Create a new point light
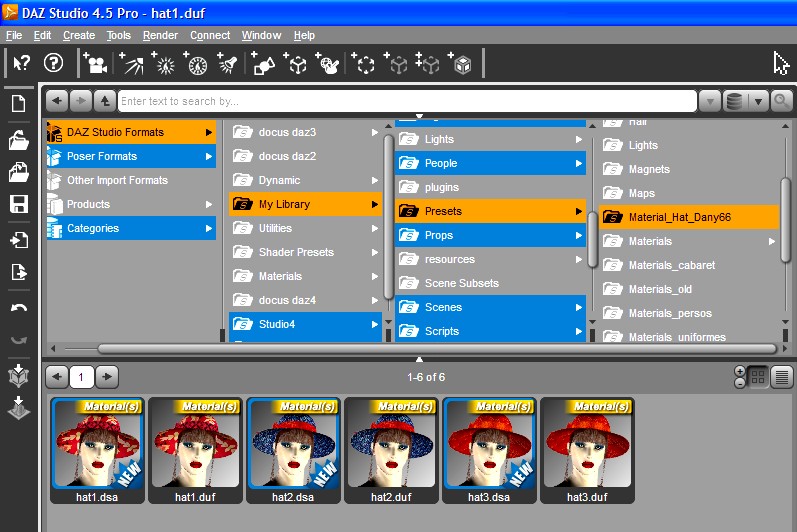Viewport: 797px width, 532px height. point(163,64)
